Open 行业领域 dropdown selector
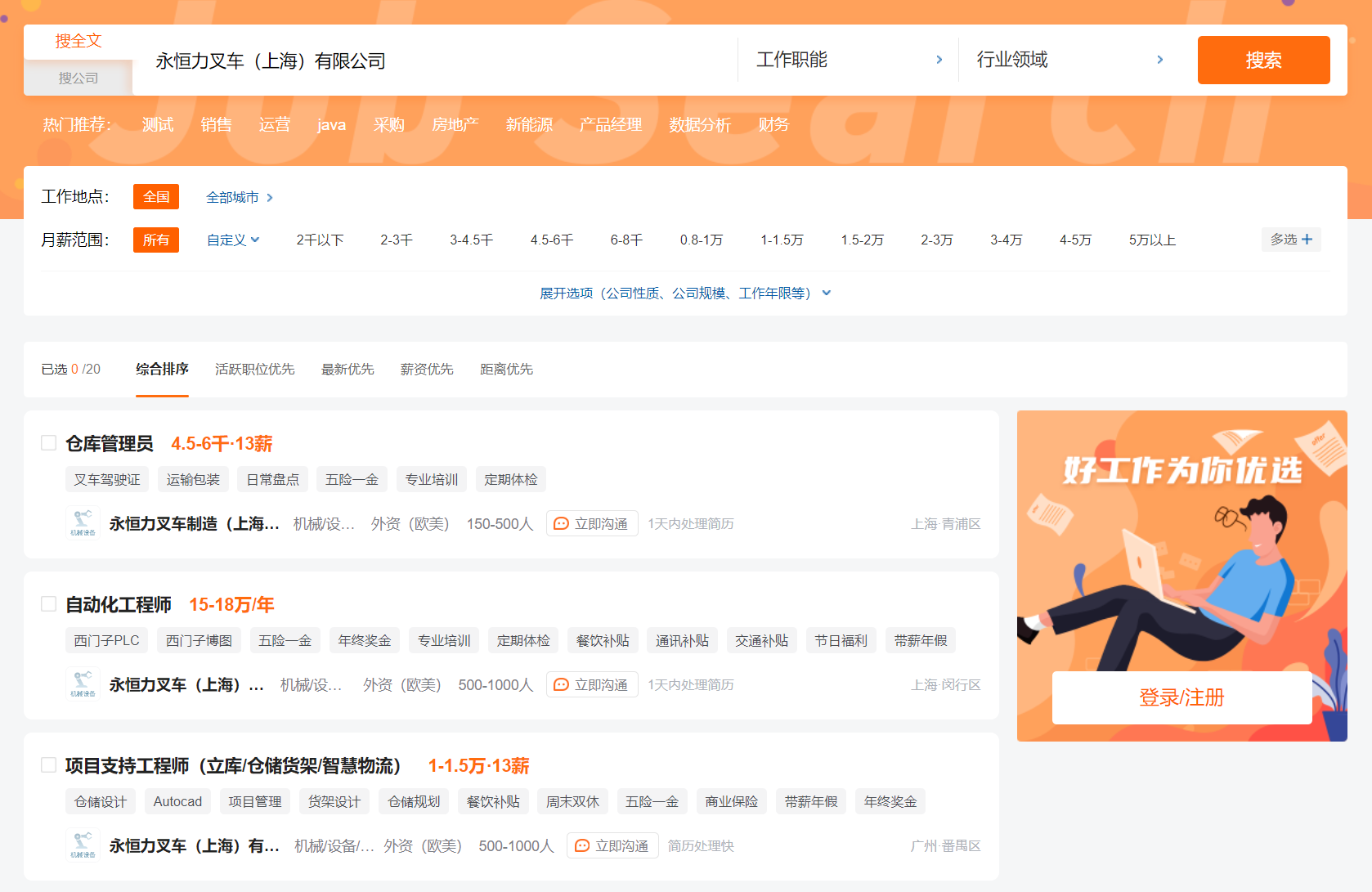The width and height of the screenshot is (1372, 892). tap(1069, 60)
